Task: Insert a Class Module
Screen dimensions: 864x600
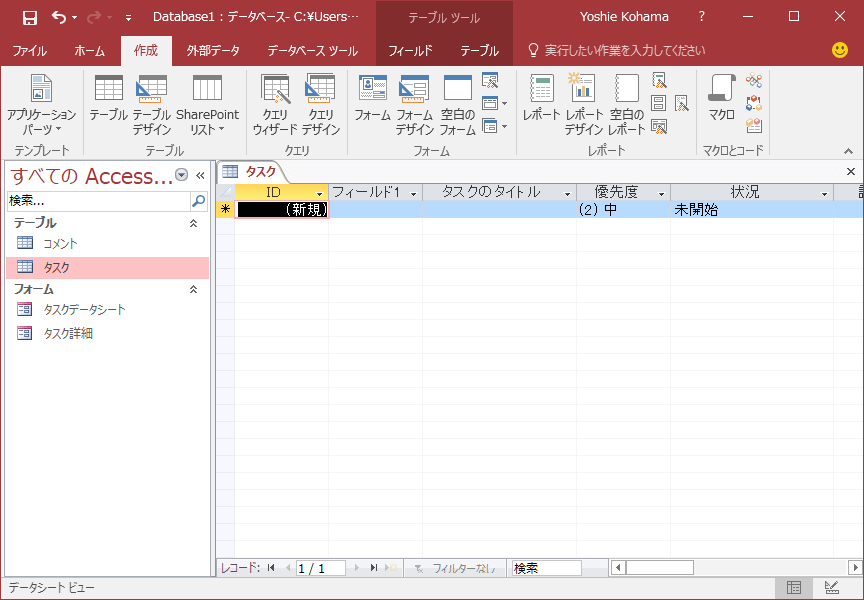Action: [x=754, y=103]
